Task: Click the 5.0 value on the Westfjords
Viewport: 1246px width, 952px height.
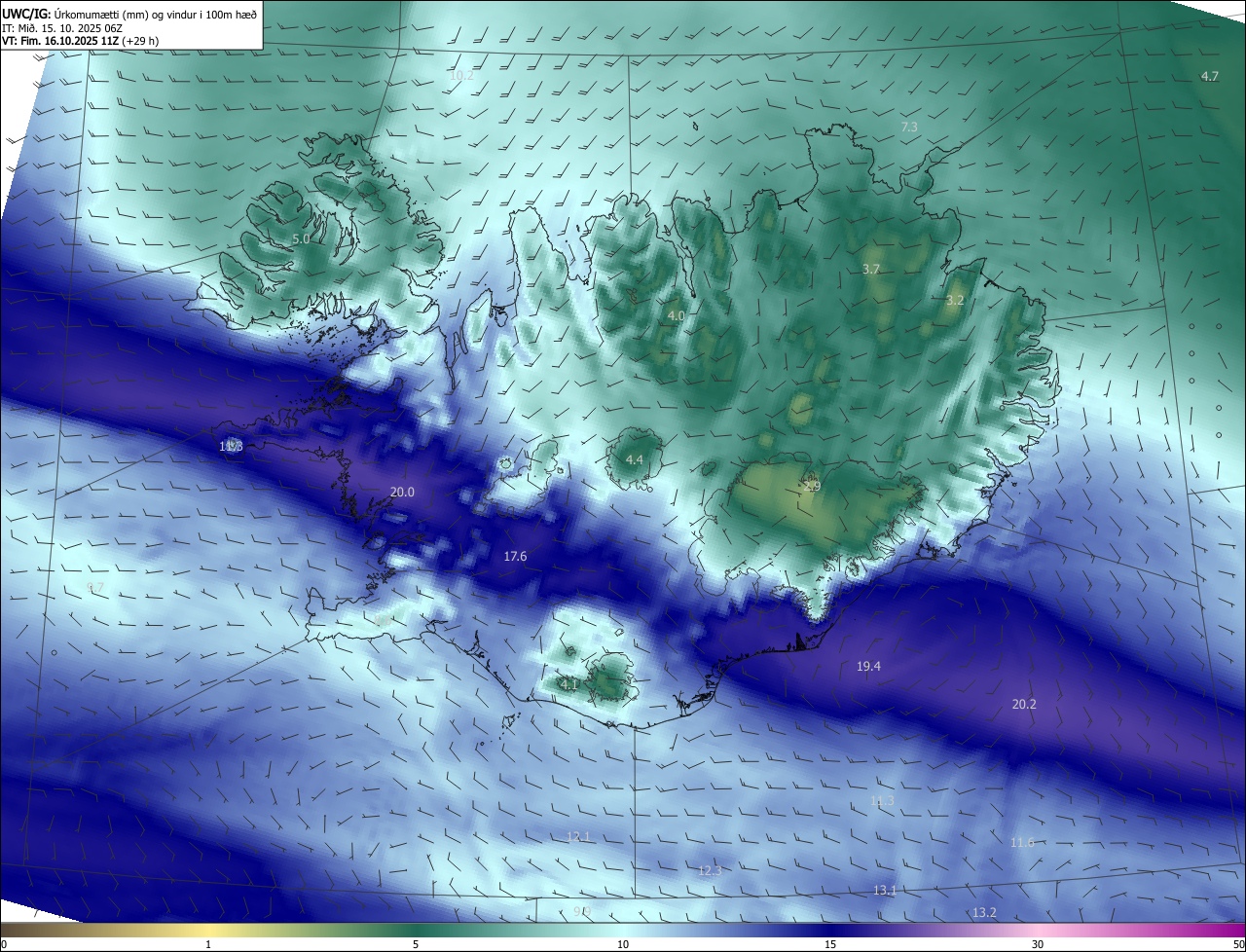Action: pos(301,239)
